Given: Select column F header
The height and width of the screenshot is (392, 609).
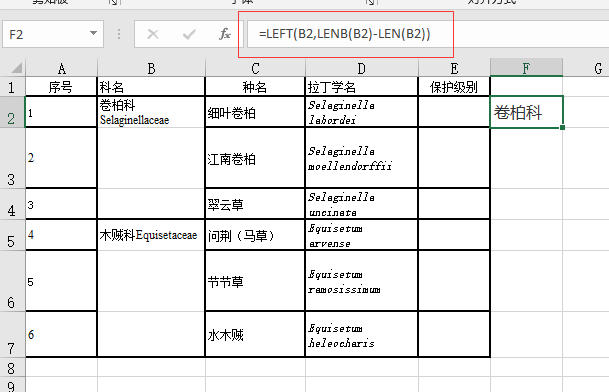Looking at the screenshot, I should point(526,68).
